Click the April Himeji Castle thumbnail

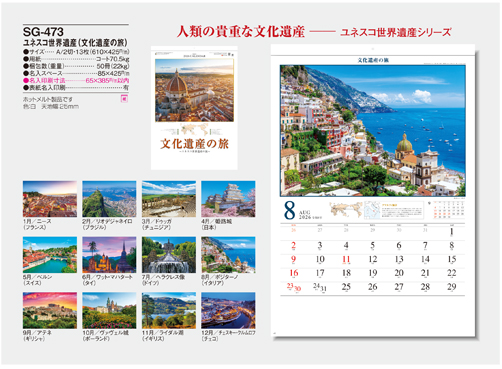pyautogui.click(x=228, y=199)
